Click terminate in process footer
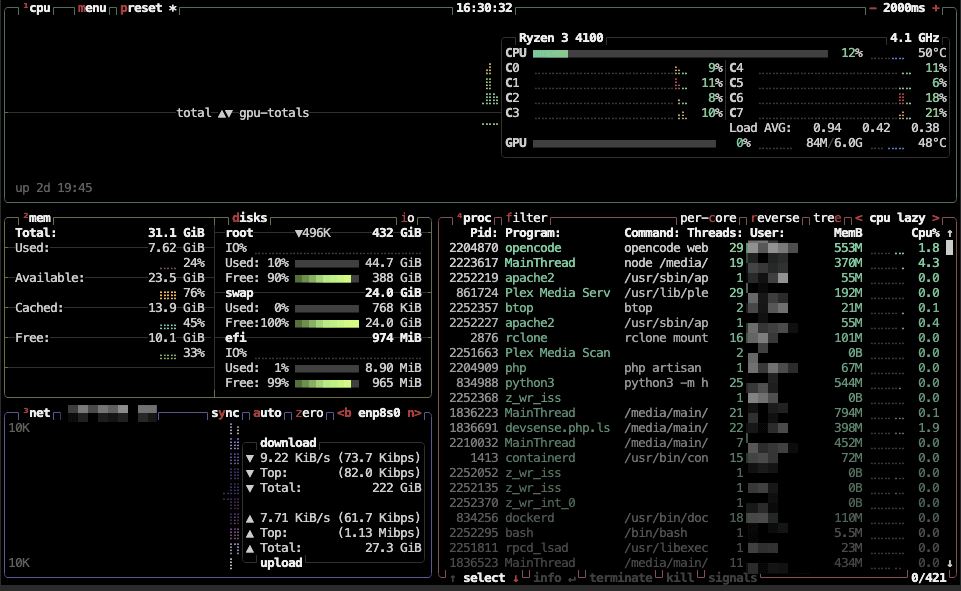This screenshot has width=961, height=591. (620, 578)
